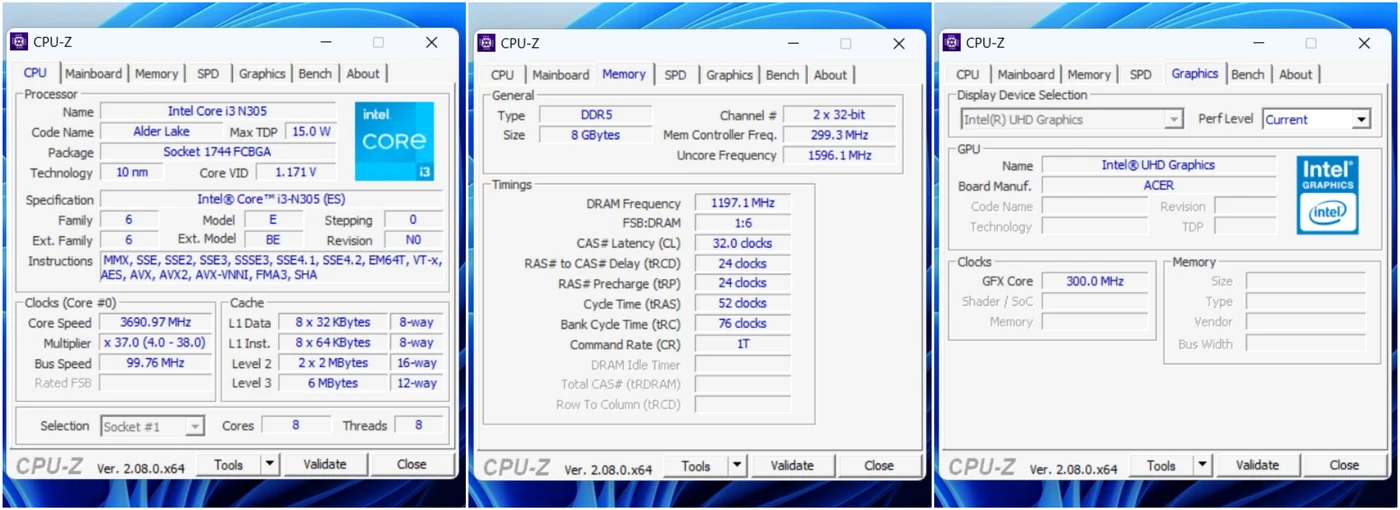
Task: Click Tools button in the right Graphics window
Action: coord(1162,465)
